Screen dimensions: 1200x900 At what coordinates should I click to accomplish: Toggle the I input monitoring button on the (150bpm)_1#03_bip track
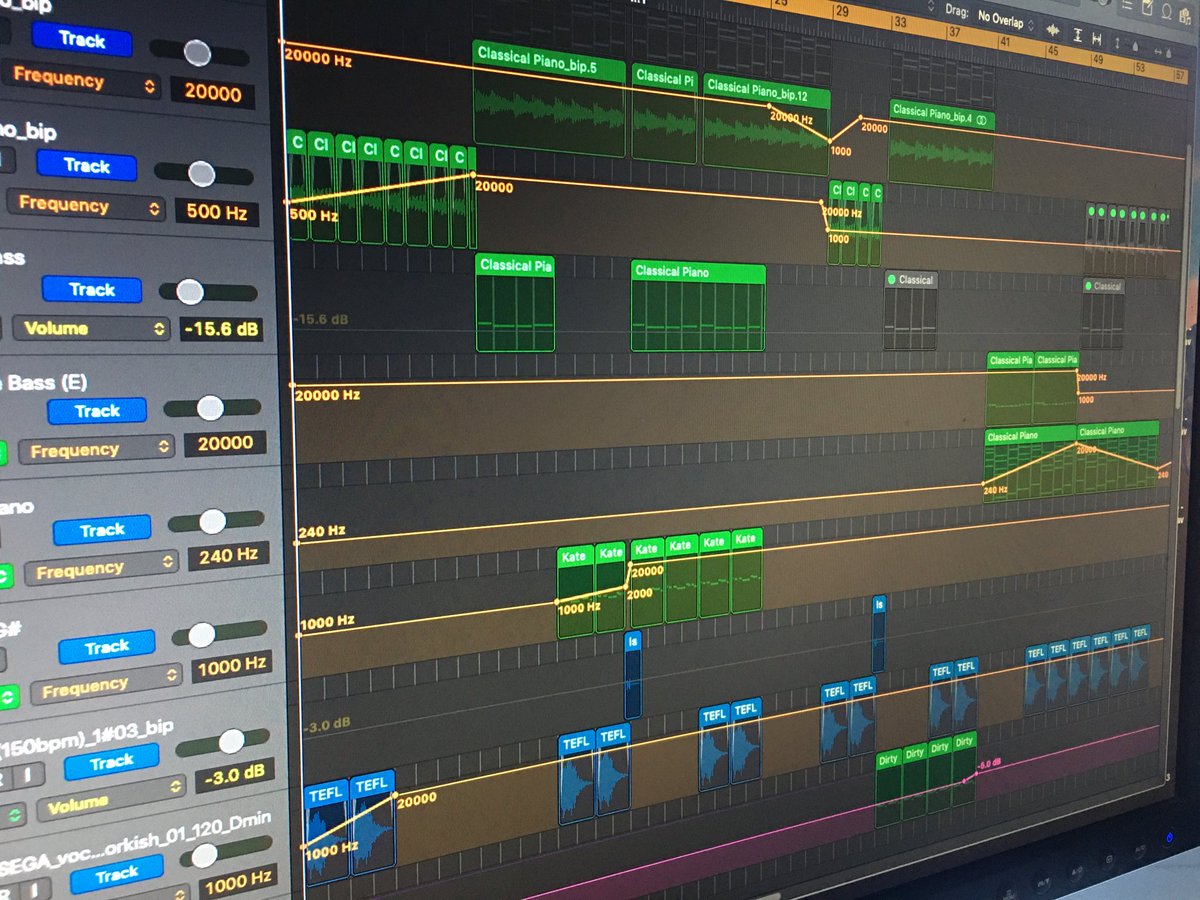28,774
